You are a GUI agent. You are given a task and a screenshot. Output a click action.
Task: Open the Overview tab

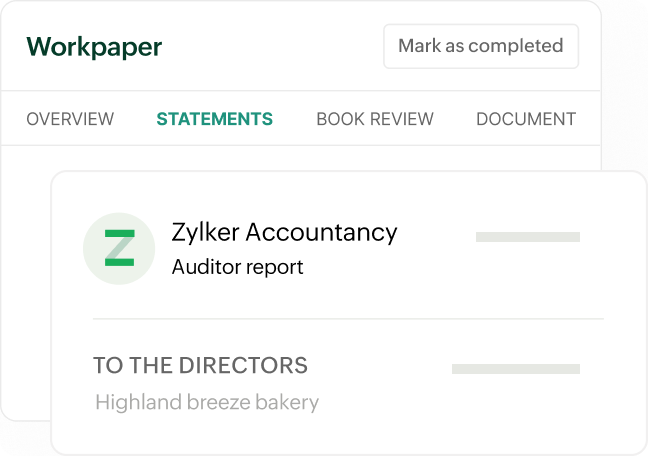(x=70, y=119)
